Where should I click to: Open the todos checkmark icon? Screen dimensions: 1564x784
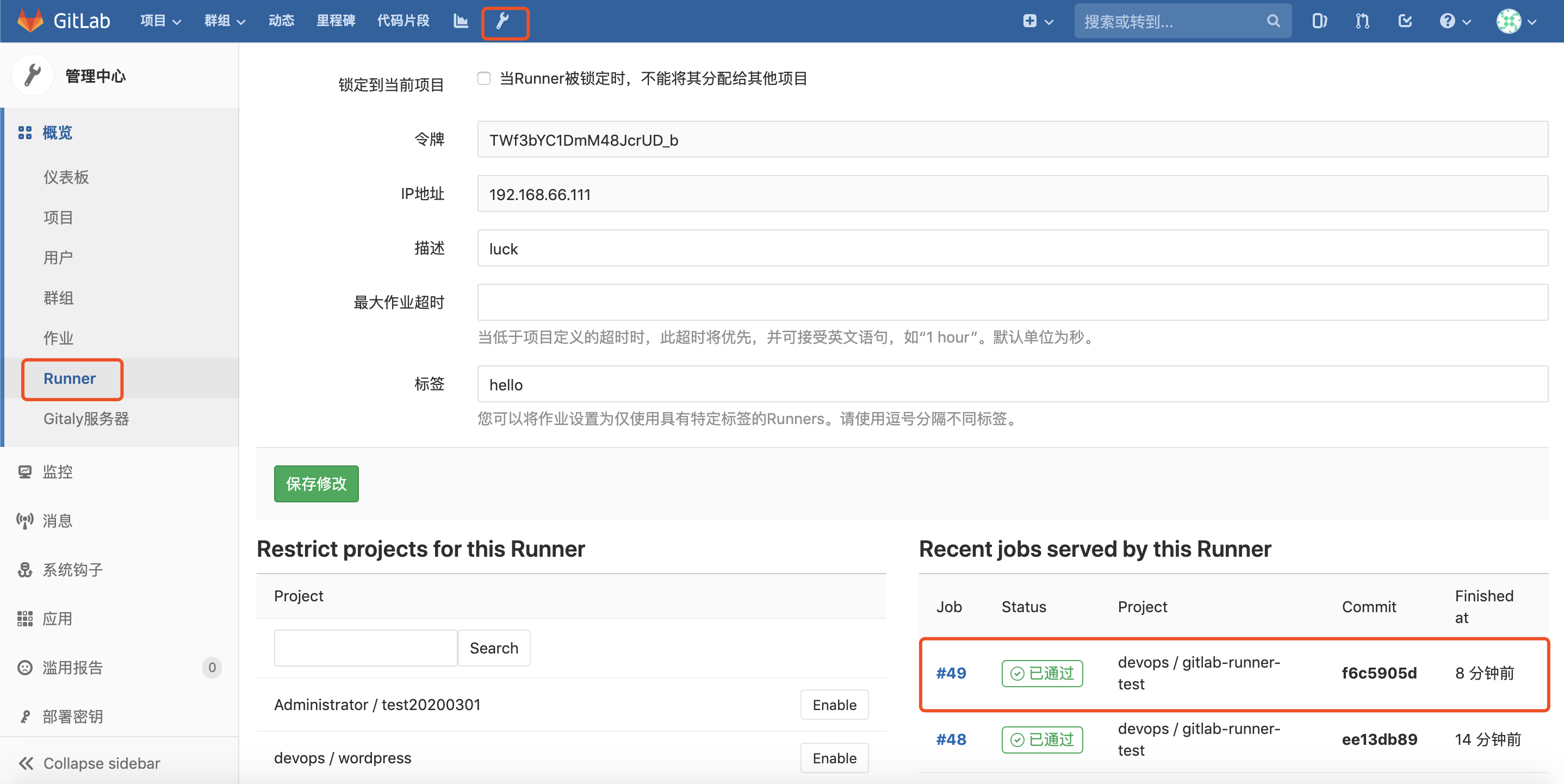pos(1404,20)
